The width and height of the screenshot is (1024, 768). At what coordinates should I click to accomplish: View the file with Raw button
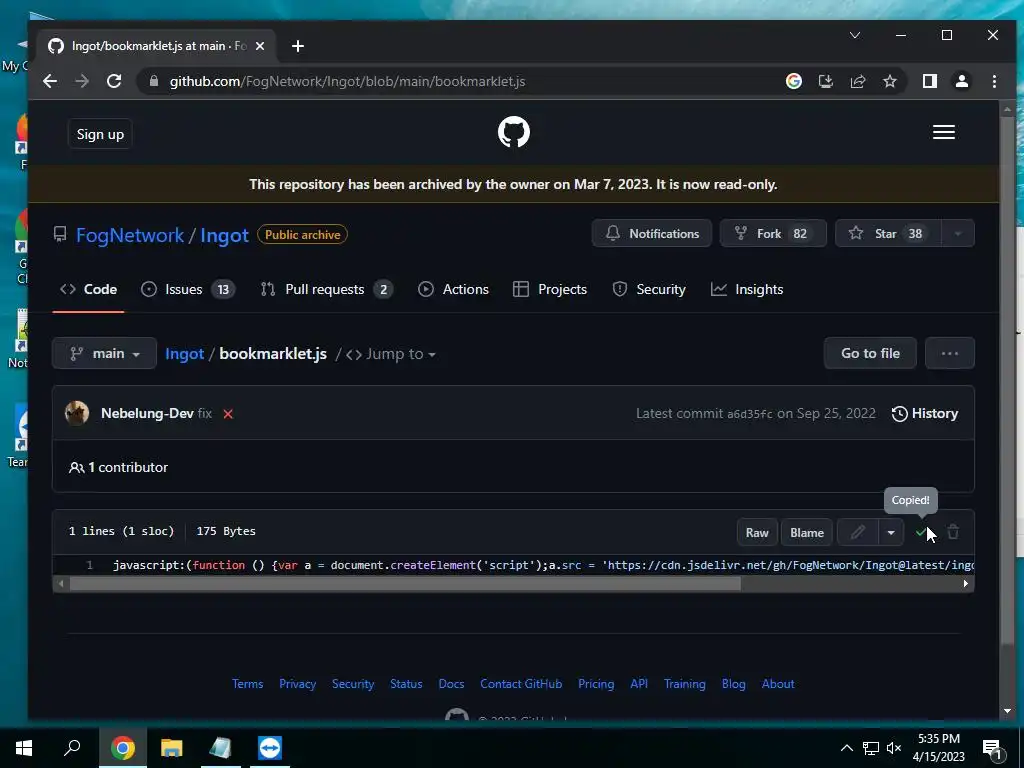click(x=758, y=532)
